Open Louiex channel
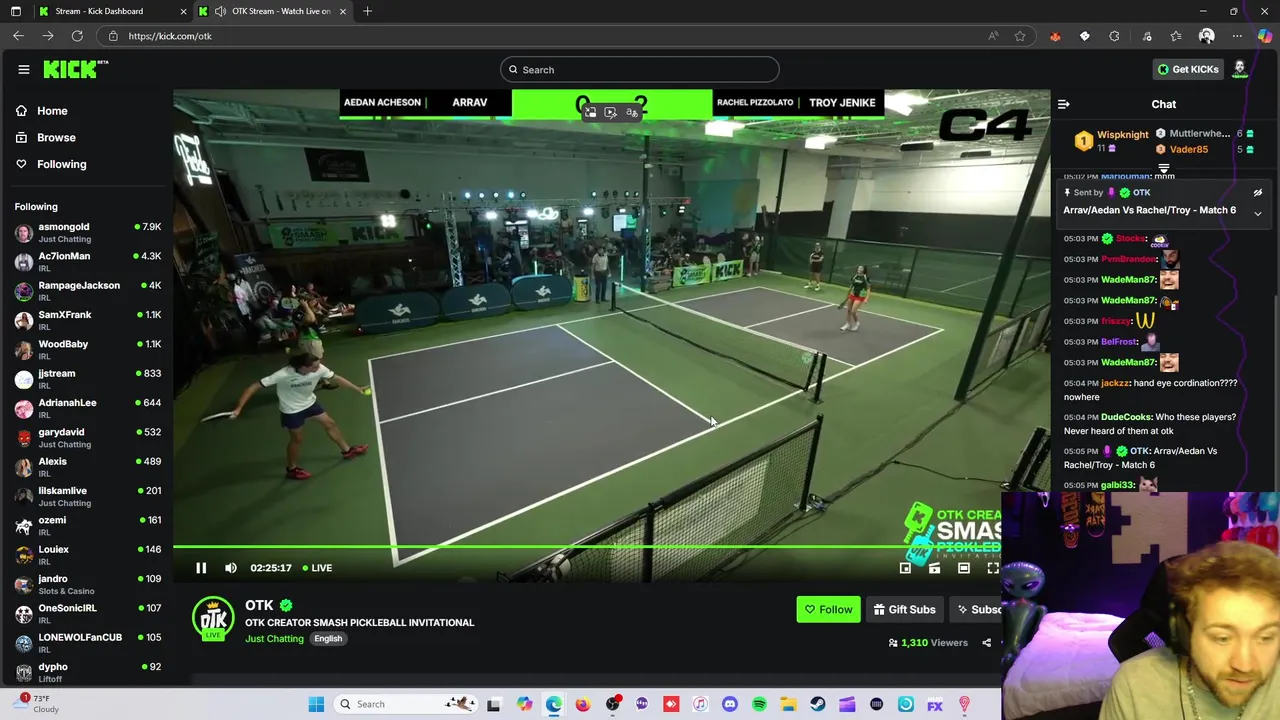This screenshot has height=720, width=1280. pos(88,555)
